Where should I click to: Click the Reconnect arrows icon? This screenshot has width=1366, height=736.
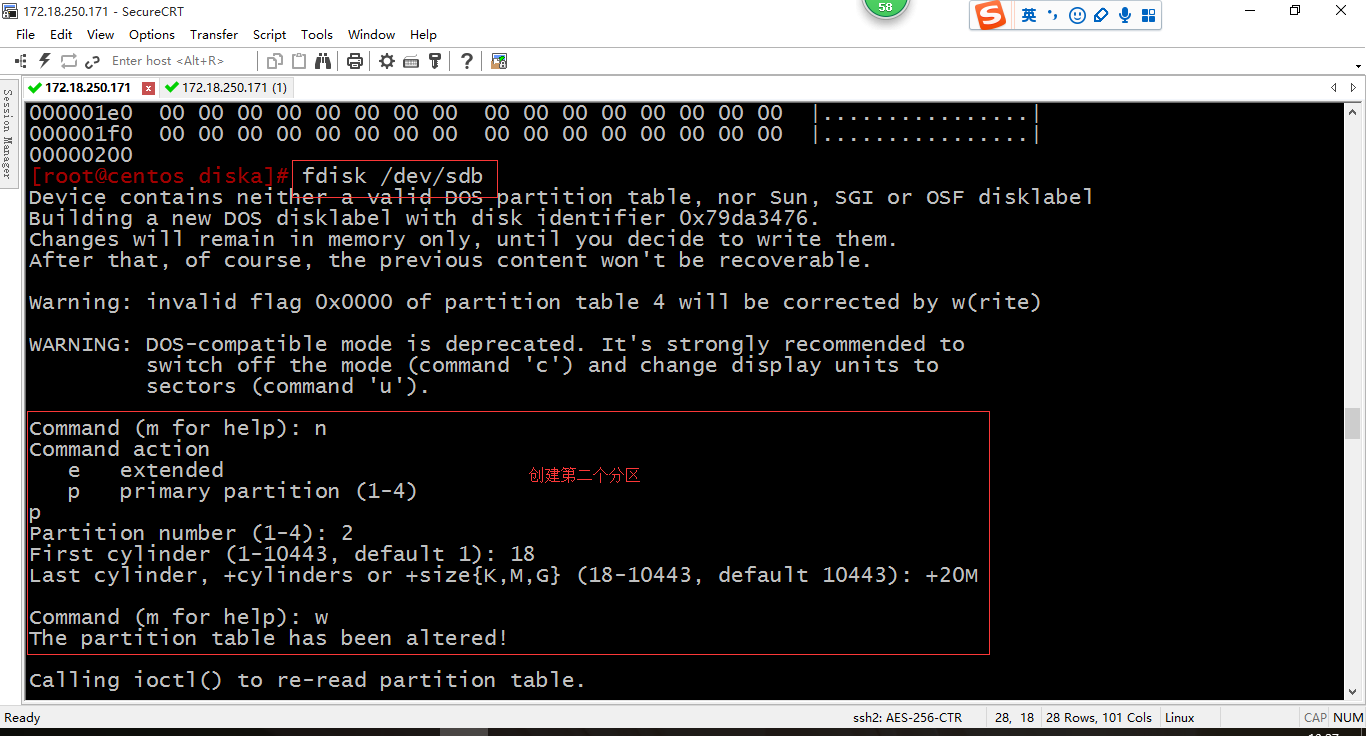[68, 61]
